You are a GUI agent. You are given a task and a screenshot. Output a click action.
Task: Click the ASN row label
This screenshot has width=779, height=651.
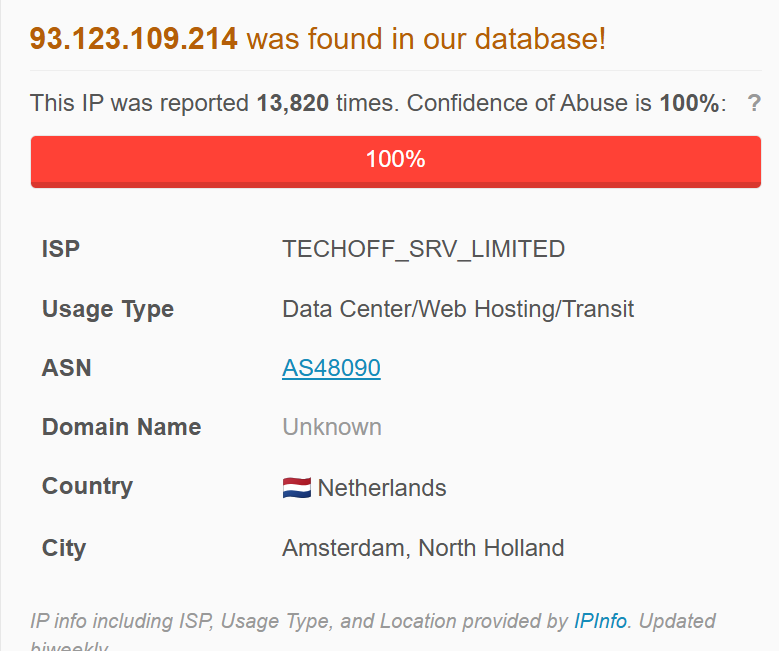point(67,368)
